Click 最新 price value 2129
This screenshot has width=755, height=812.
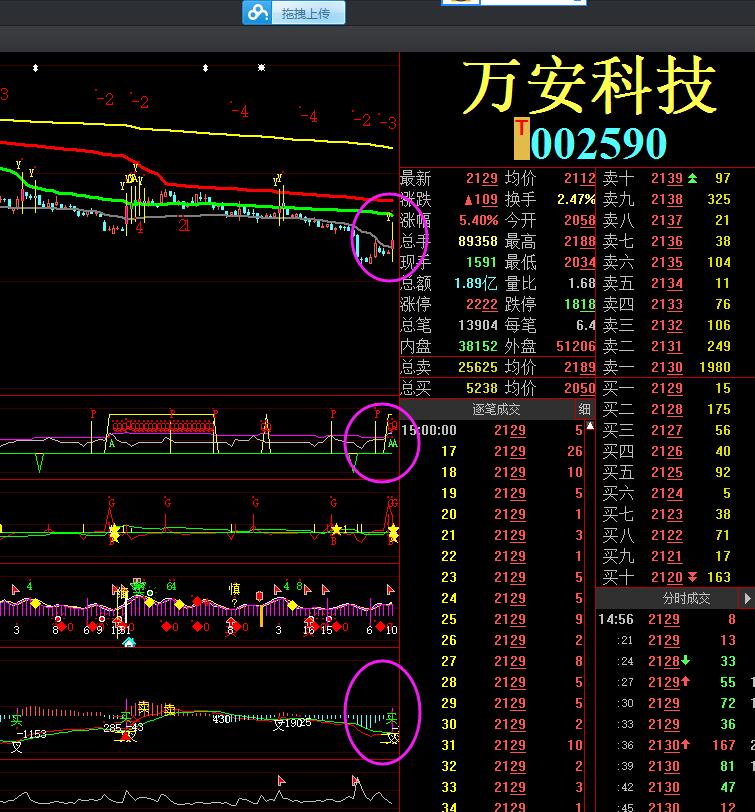(482, 179)
